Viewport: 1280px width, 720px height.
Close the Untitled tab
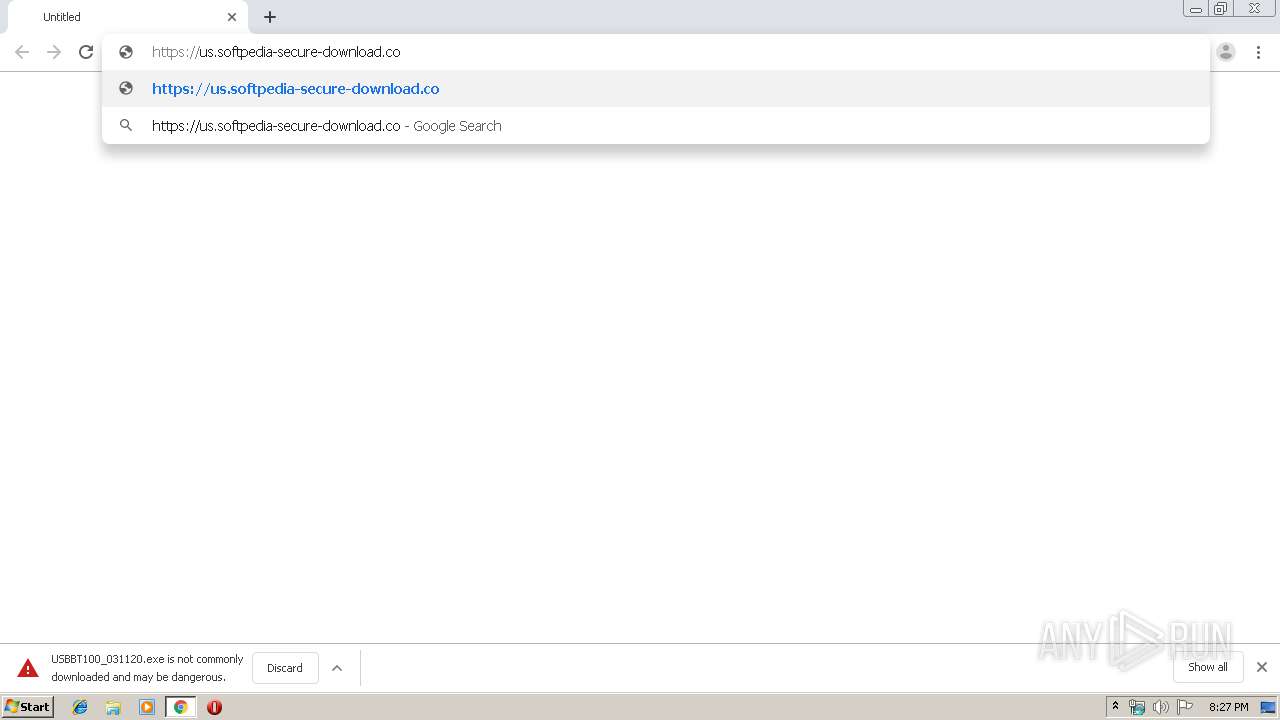(232, 17)
